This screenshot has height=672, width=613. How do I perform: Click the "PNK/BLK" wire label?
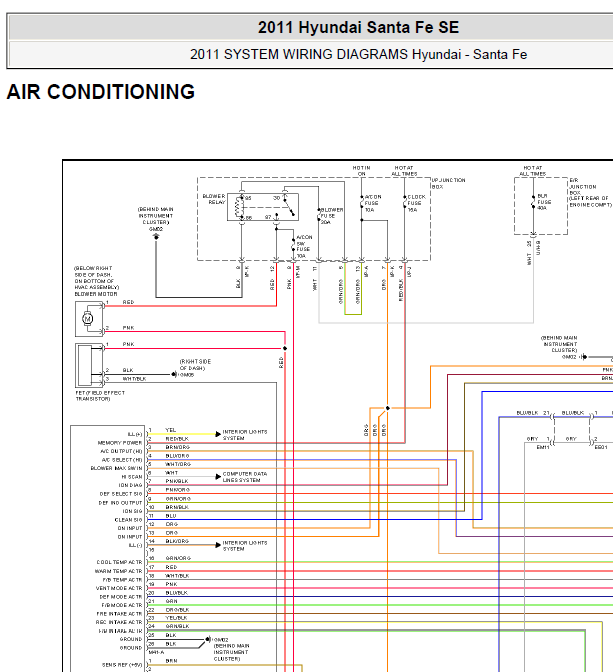[177, 481]
